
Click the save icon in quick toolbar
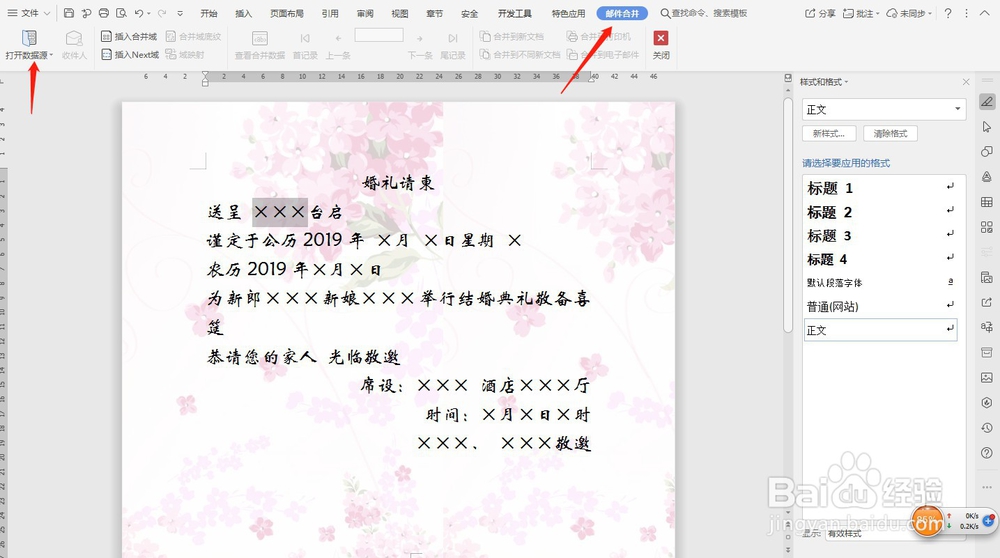point(69,13)
